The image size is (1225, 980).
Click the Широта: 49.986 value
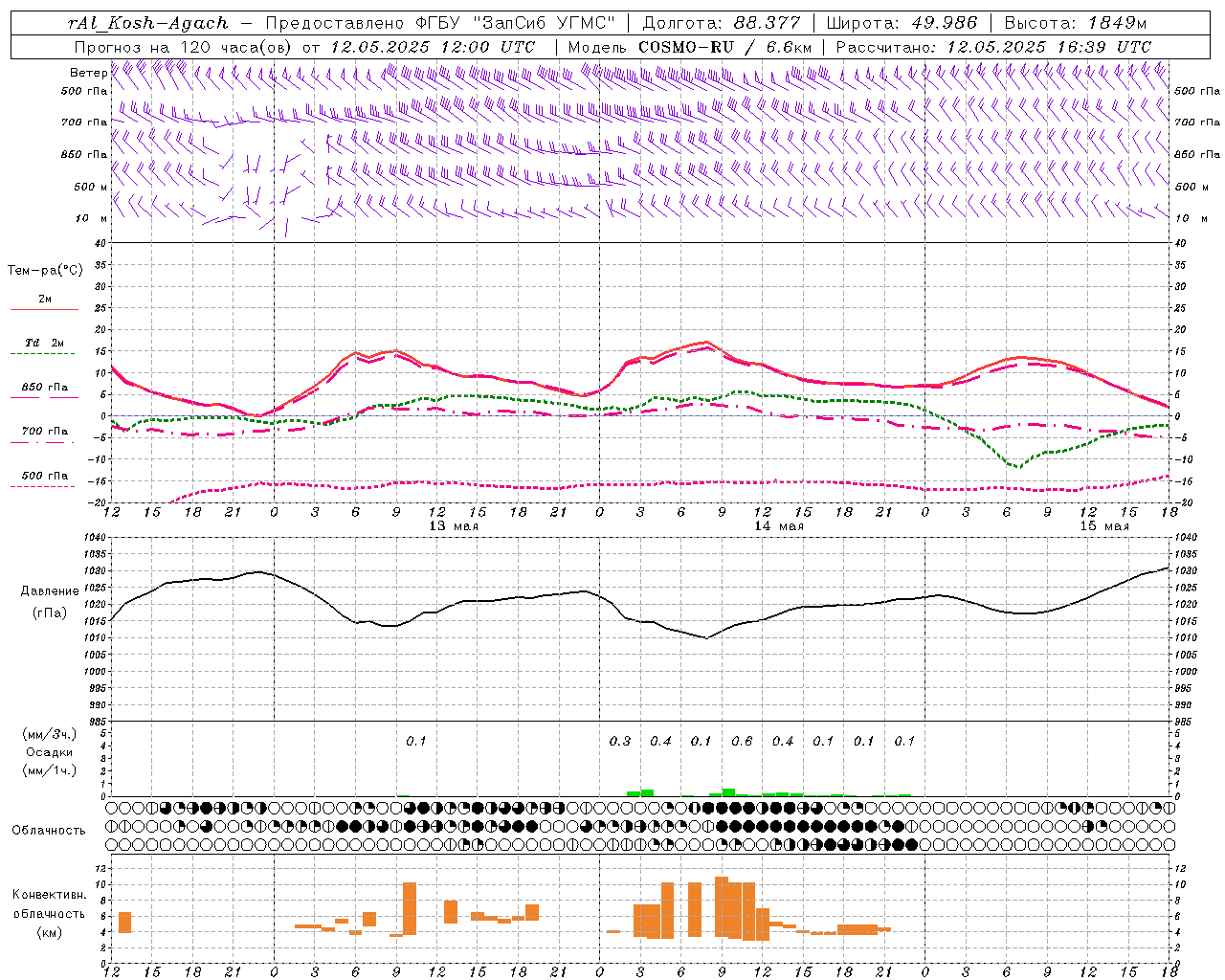click(902, 23)
